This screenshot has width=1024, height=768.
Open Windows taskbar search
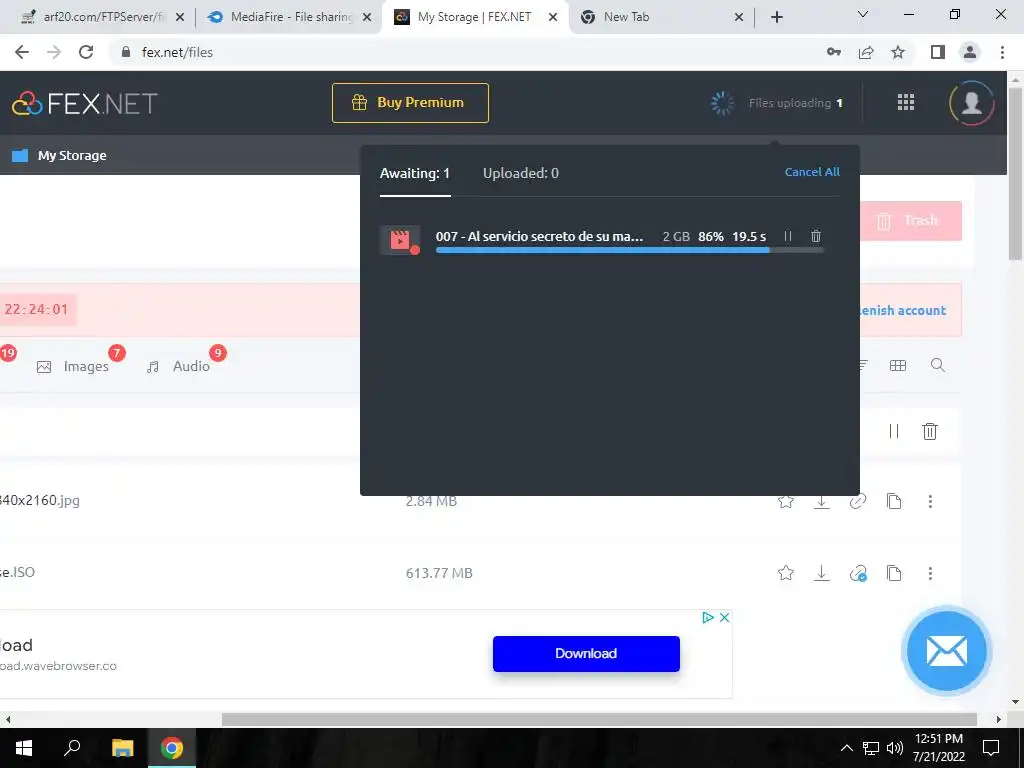[x=72, y=748]
